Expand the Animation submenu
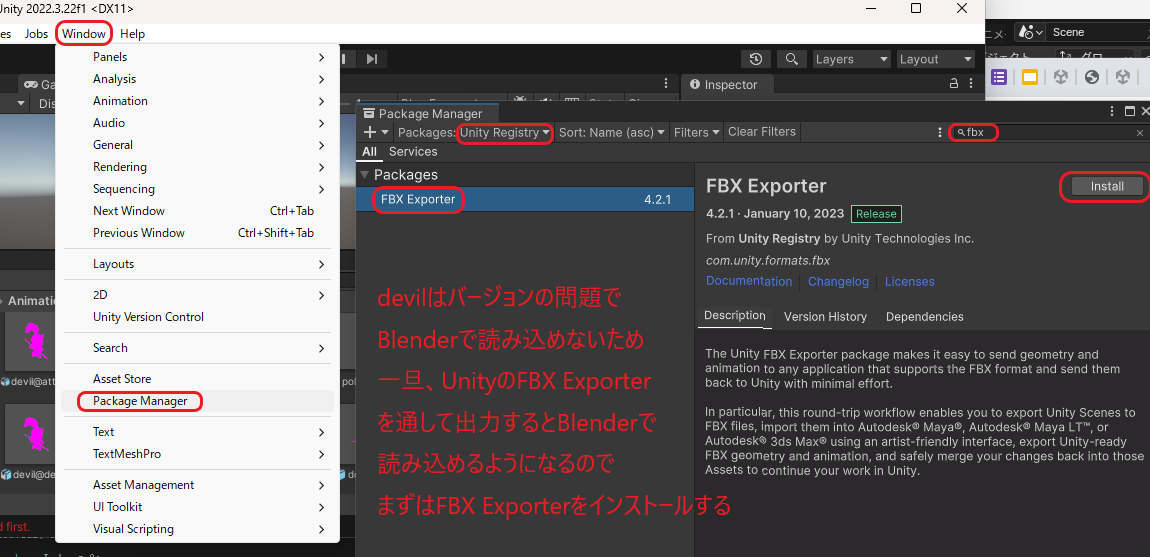The height and width of the screenshot is (557, 1150). [198, 101]
